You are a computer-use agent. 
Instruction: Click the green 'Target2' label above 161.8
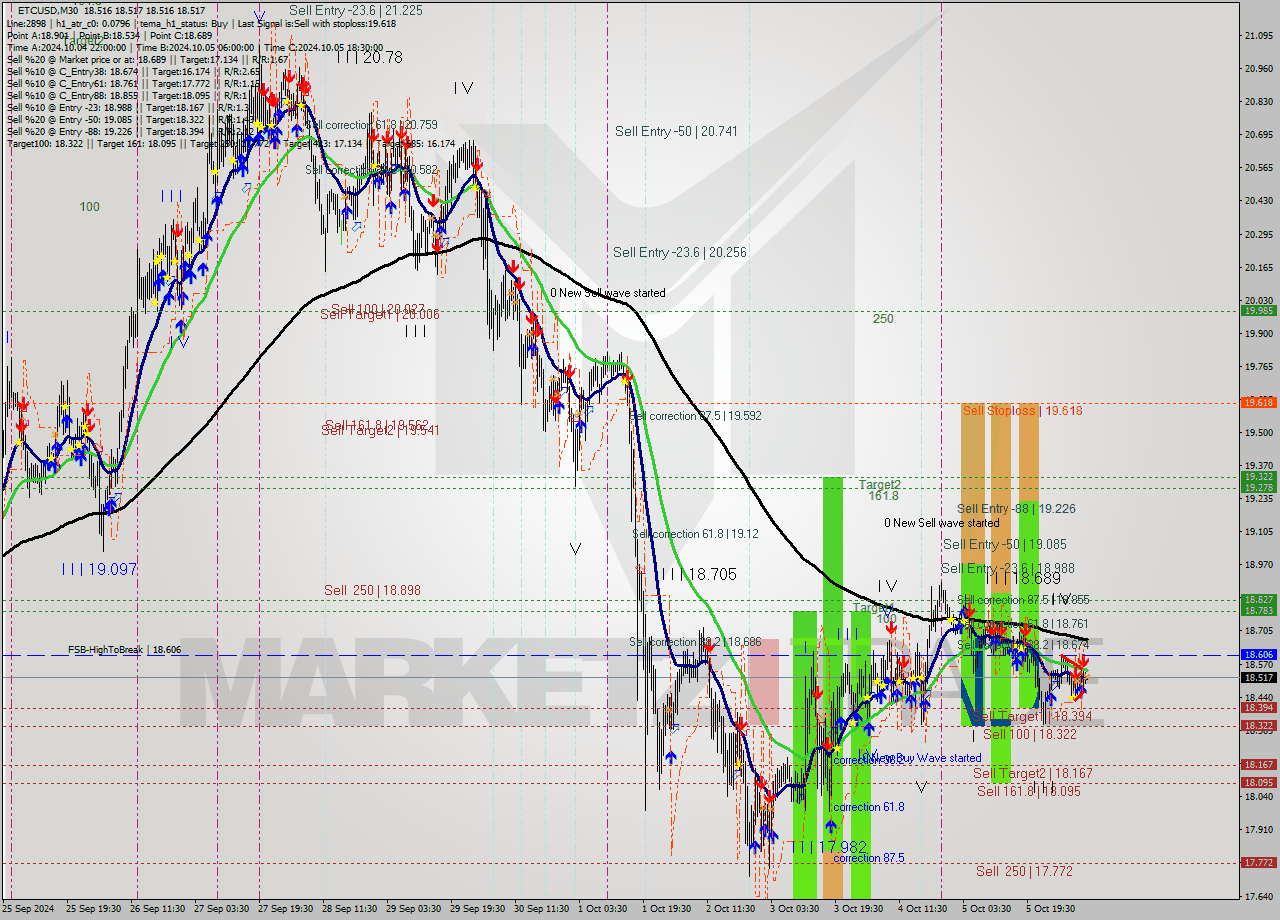880,484
